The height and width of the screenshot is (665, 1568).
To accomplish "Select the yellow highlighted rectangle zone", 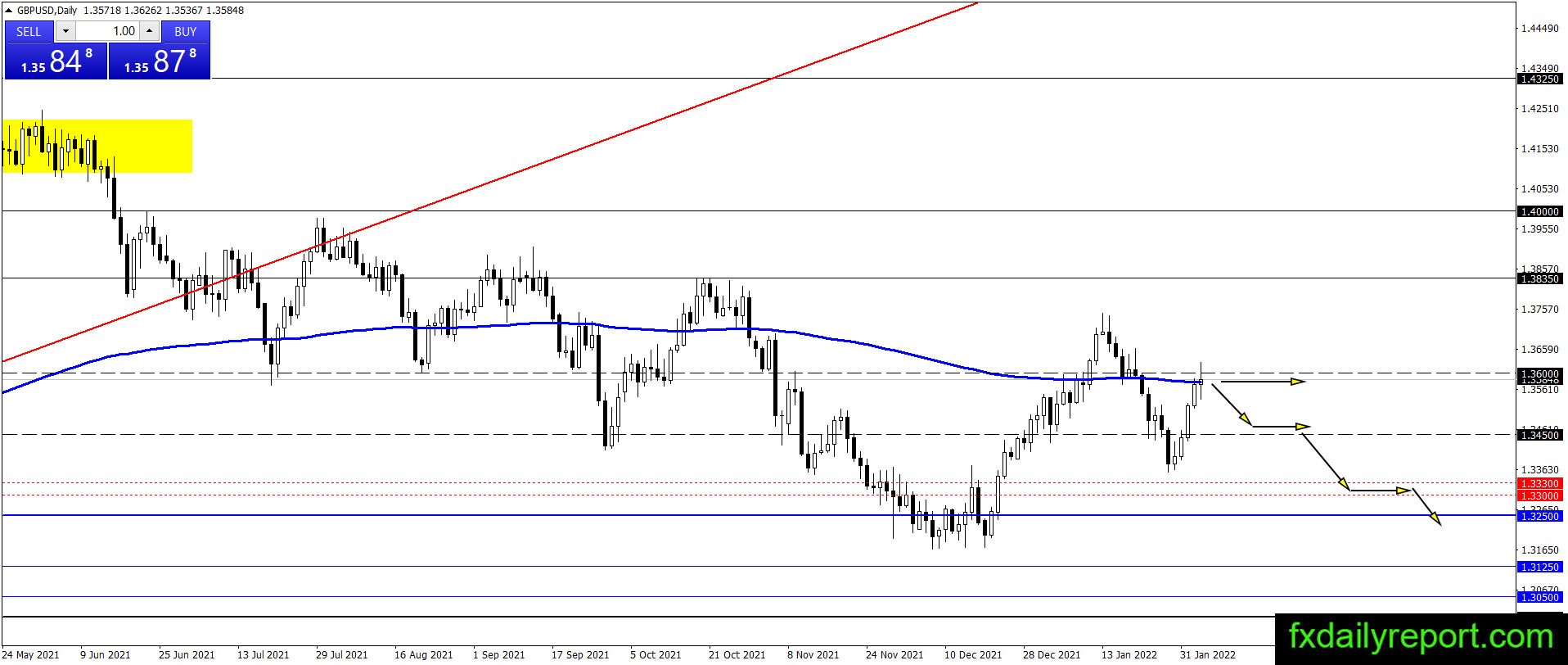I will 97,146.
